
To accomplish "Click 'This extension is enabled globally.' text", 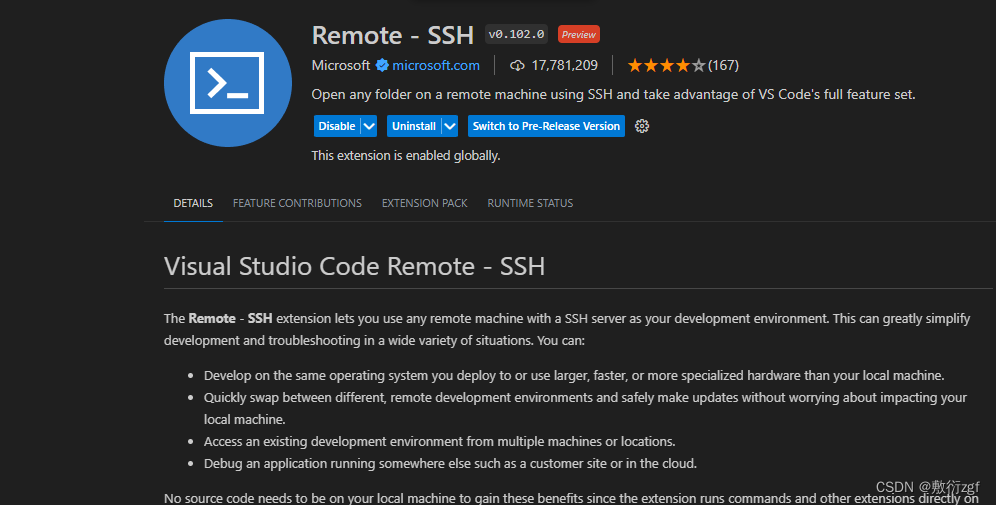I will pos(406,156).
